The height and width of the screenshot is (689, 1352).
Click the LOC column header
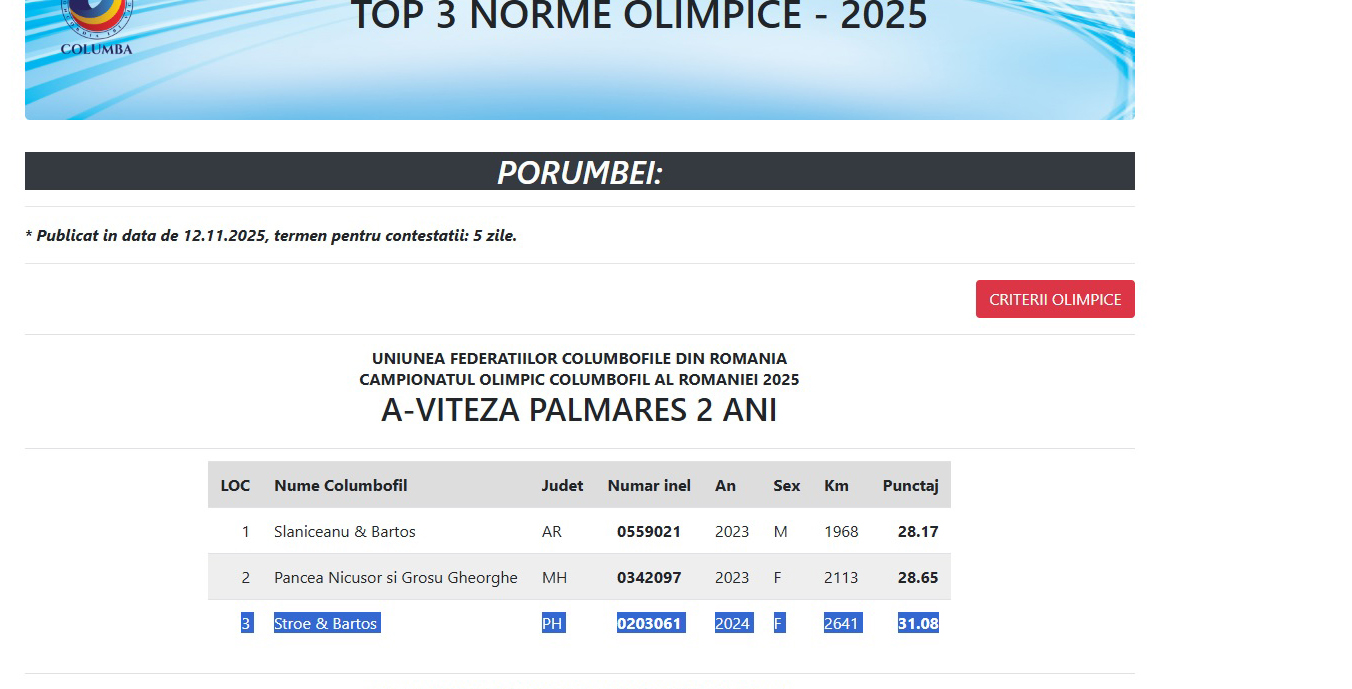point(236,485)
